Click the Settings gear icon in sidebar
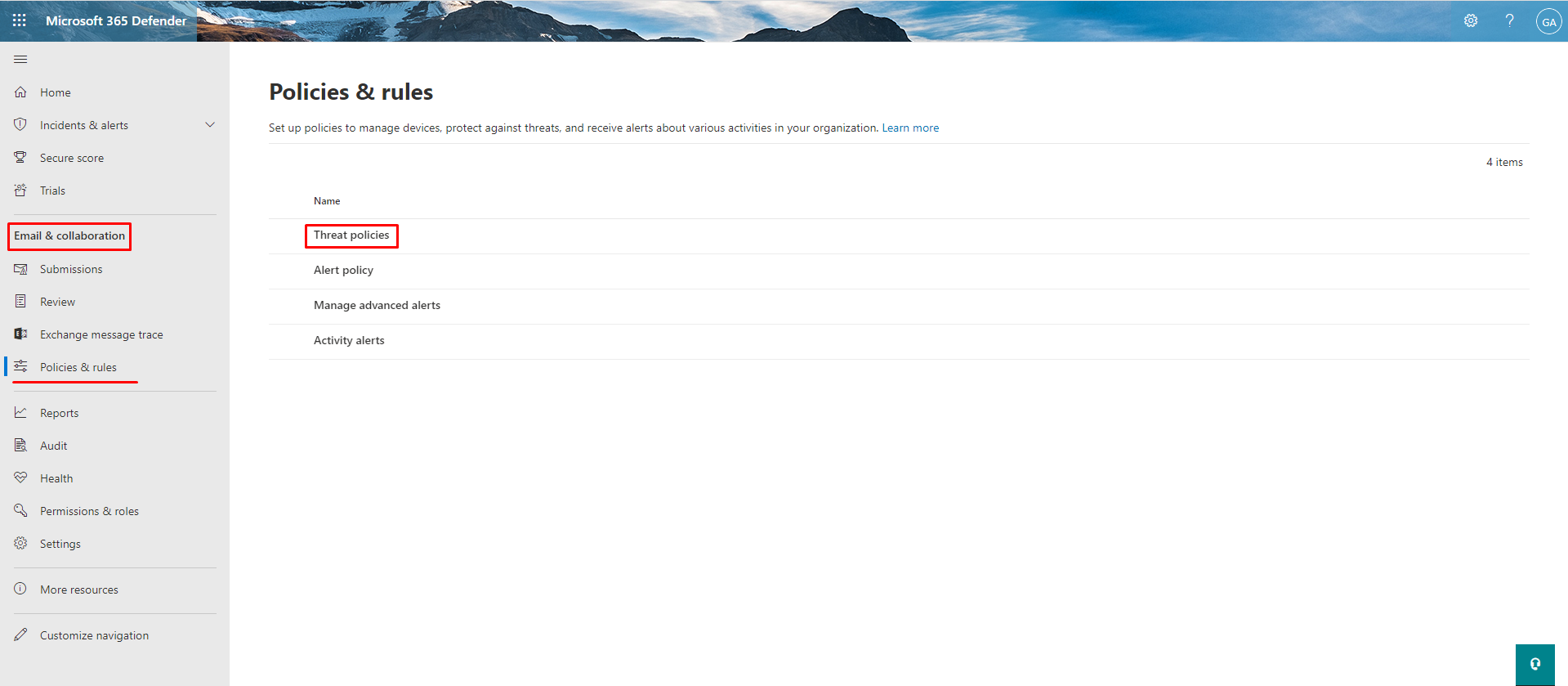1568x686 pixels. pyautogui.click(x=20, y=544)
